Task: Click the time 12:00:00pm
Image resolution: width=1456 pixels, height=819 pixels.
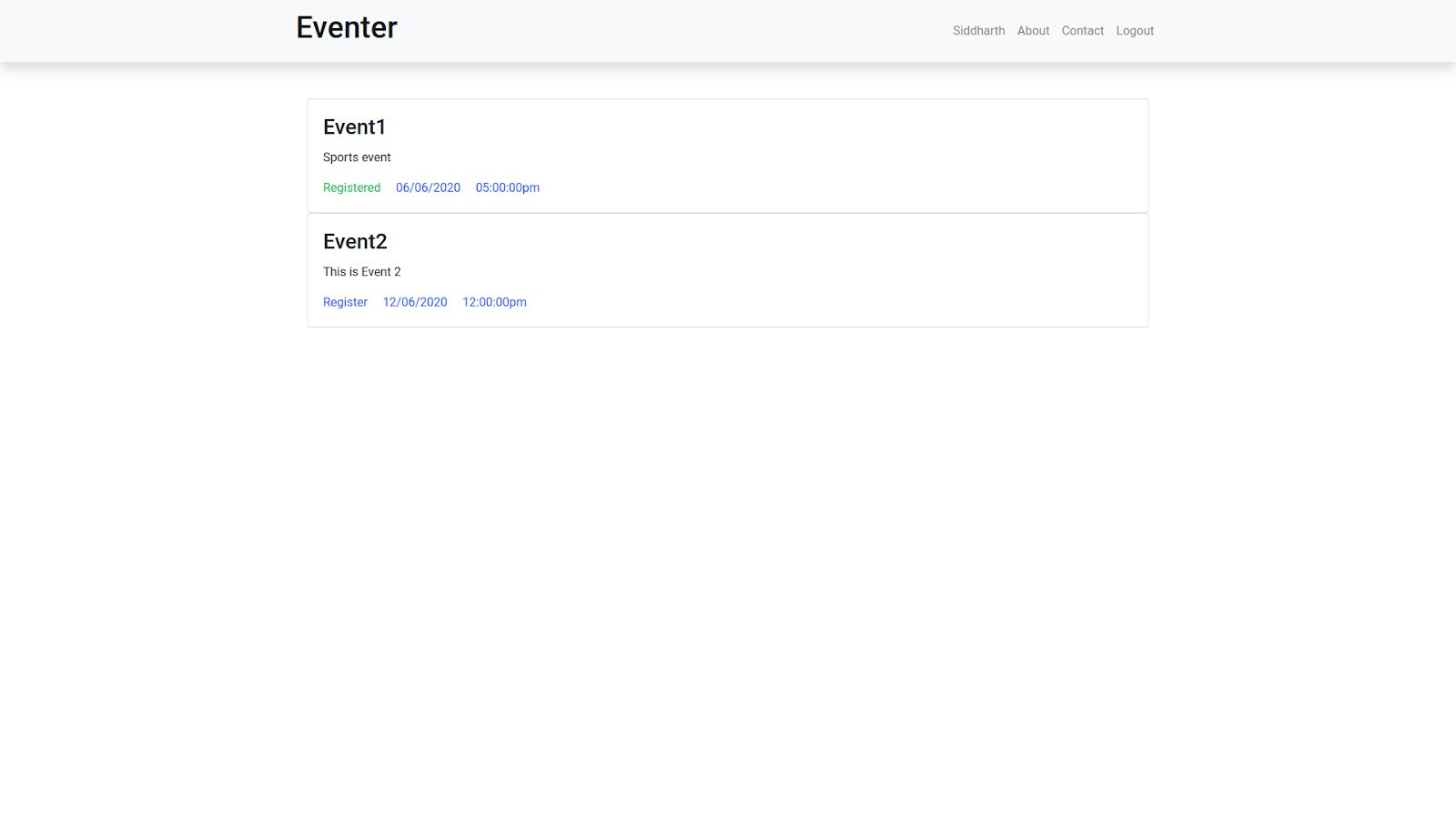Action: pyautogui.click(x=494, y=302)
